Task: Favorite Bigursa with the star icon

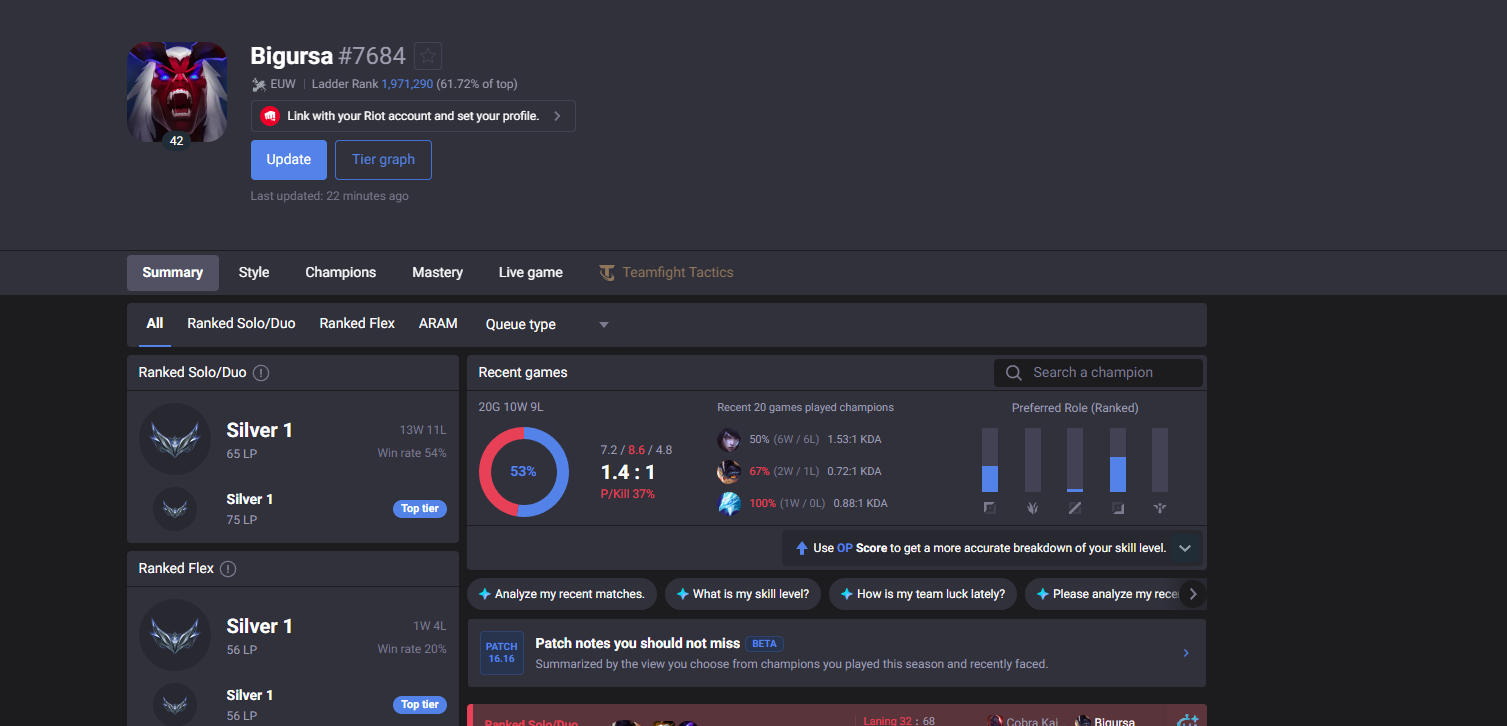Action: (x=428, y=56)
